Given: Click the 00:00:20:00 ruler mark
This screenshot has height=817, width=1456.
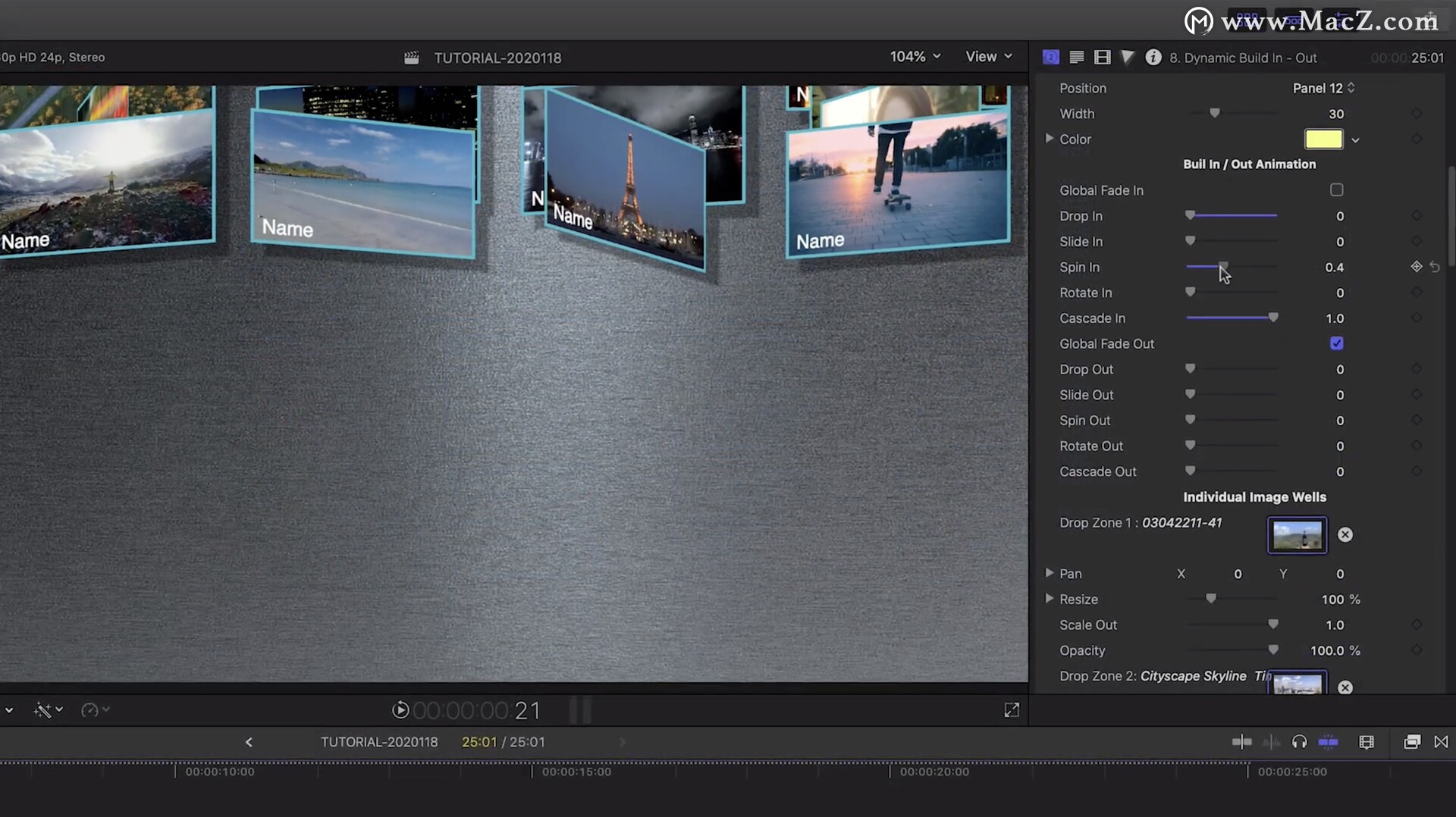Looking at the screenshot, I should pos(934,772).
